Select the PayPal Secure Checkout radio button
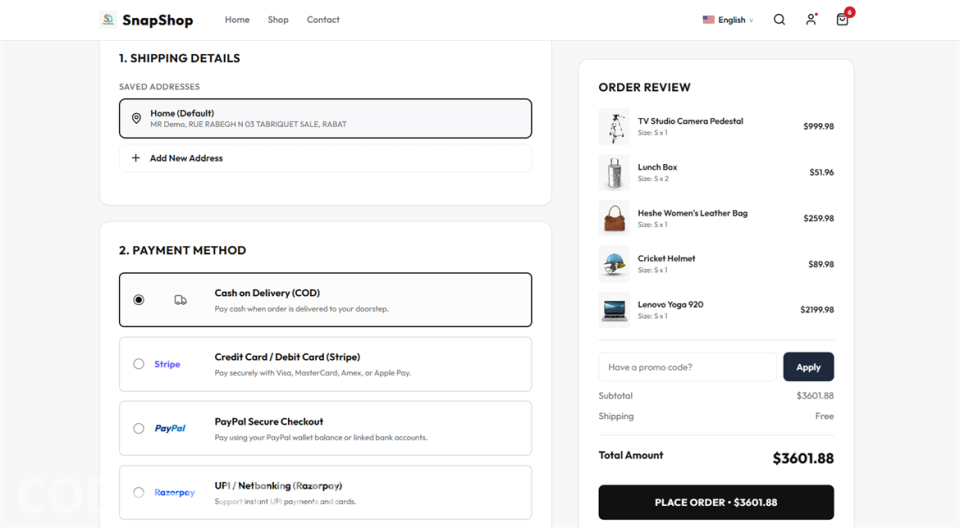 tap(139, 428)
